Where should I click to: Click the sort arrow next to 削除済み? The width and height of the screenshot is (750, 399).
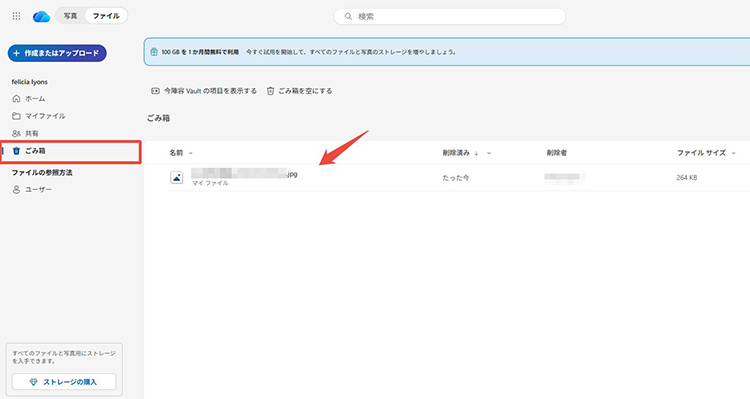coord(476,153)
